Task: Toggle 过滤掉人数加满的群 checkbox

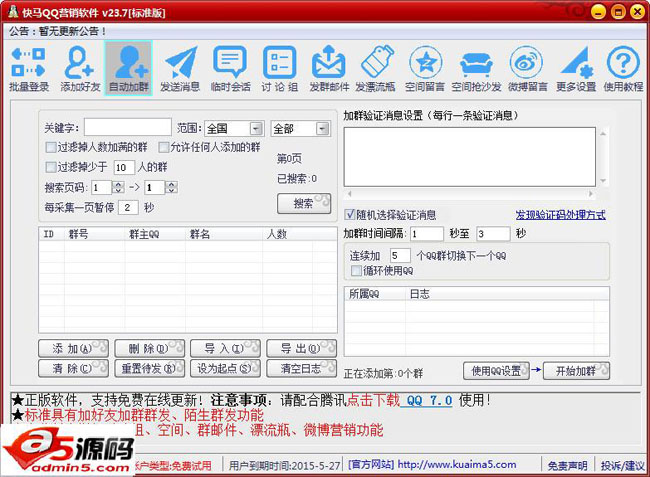Action: 51,147
